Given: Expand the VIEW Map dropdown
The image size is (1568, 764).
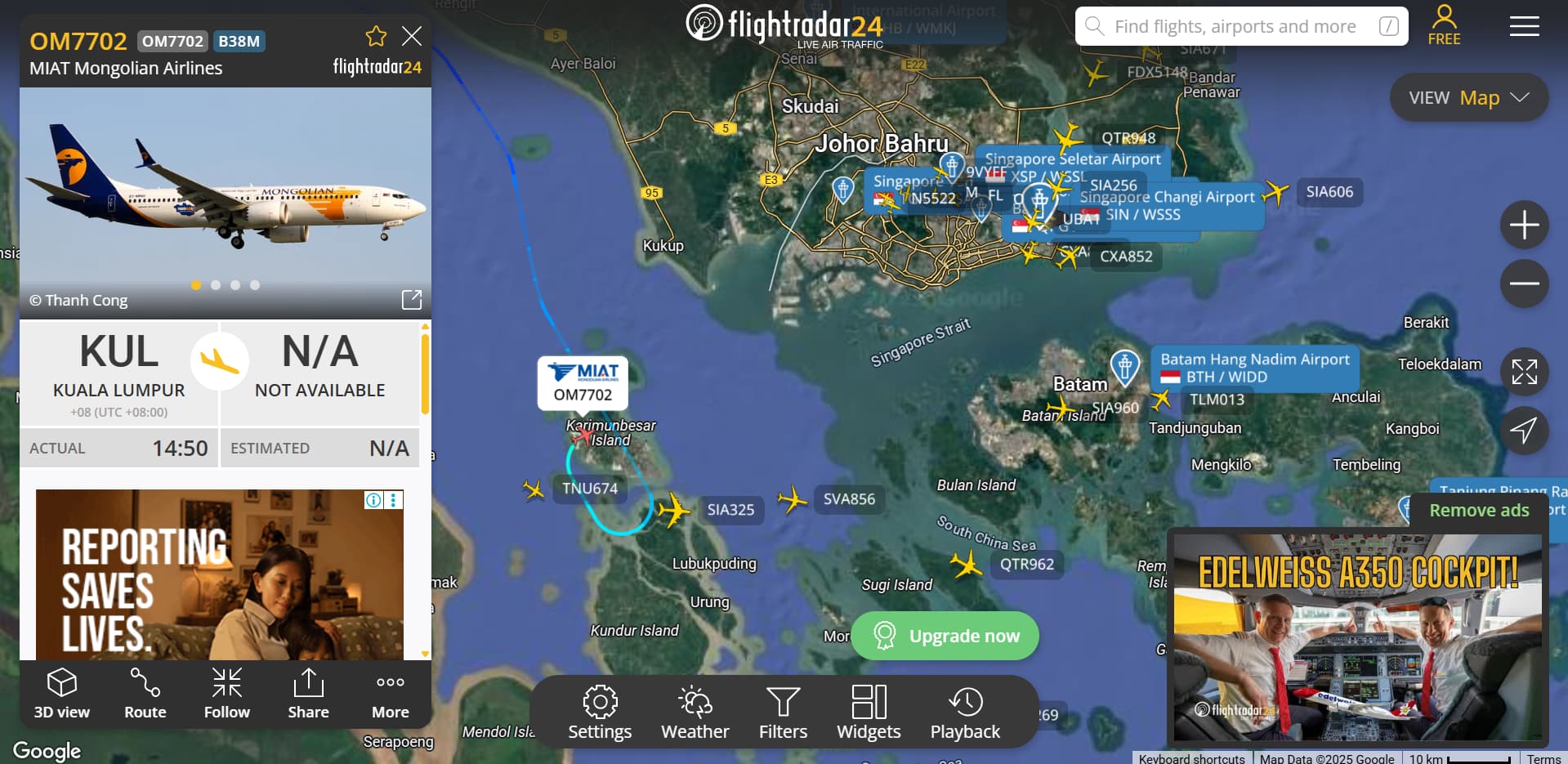Looking at the screenshot, I should pos(1469,98).
